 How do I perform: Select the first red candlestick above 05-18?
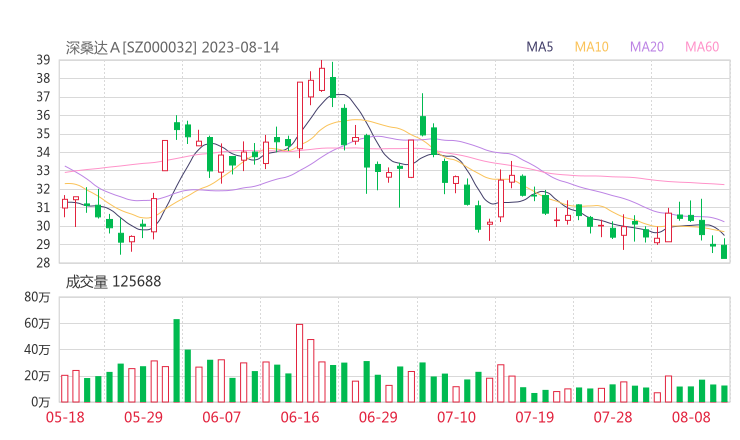pos(65,205)
